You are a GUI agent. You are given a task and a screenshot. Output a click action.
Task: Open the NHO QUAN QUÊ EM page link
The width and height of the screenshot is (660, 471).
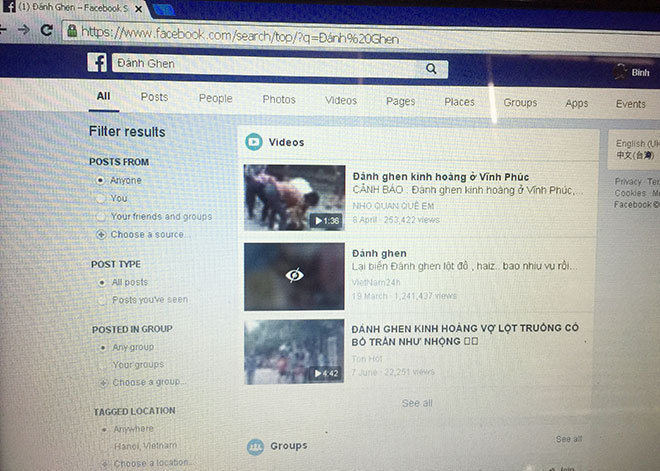pos(393,206)
